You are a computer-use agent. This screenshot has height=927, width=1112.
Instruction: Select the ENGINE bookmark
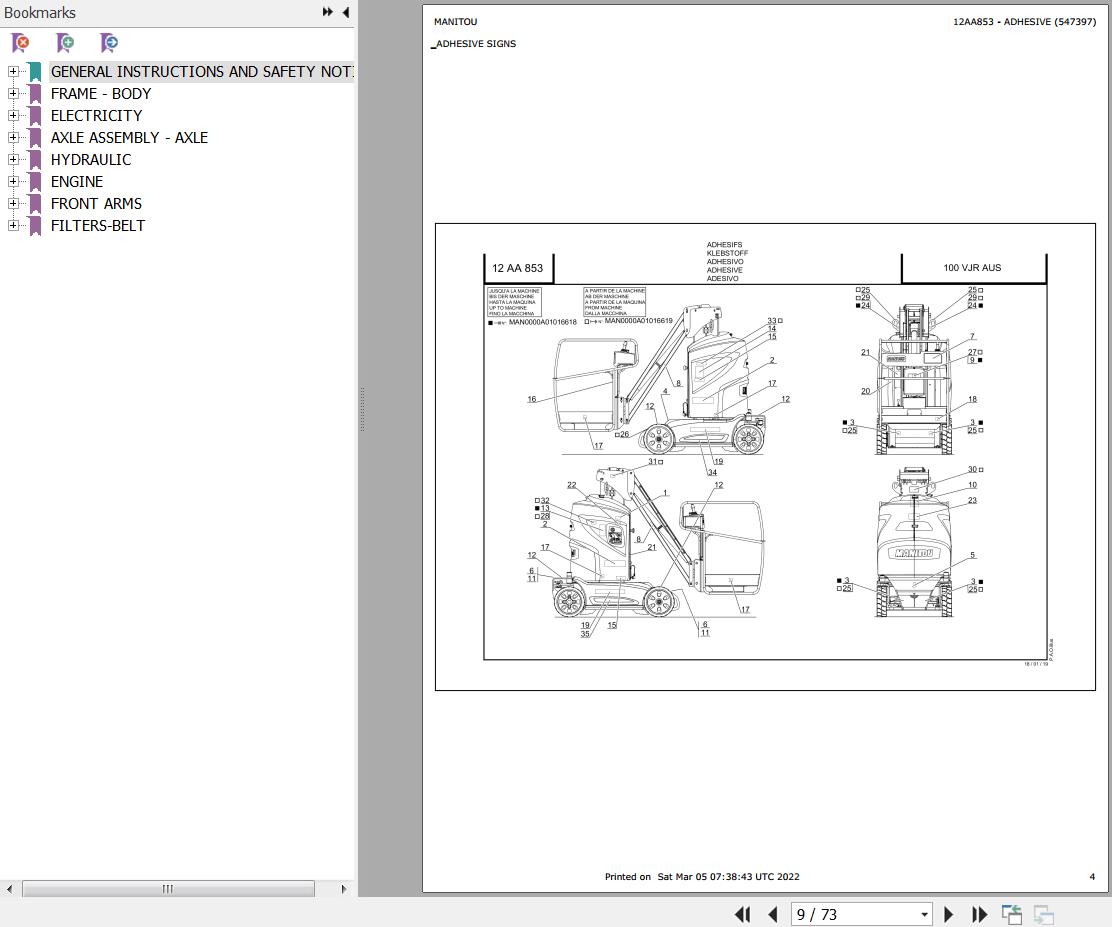pos(76,181)
